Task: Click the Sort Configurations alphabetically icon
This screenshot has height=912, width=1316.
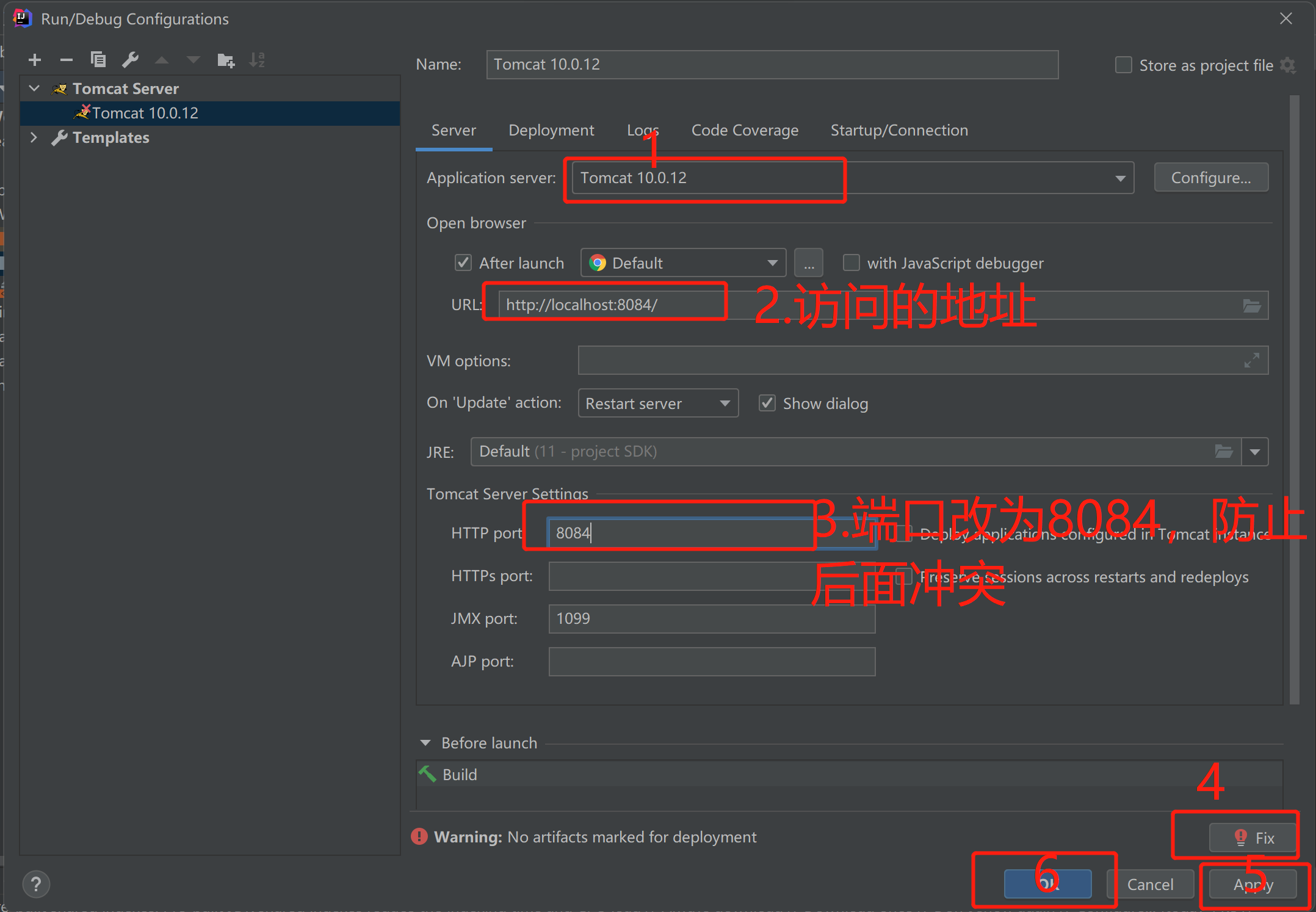Action: tap(257, 60)
